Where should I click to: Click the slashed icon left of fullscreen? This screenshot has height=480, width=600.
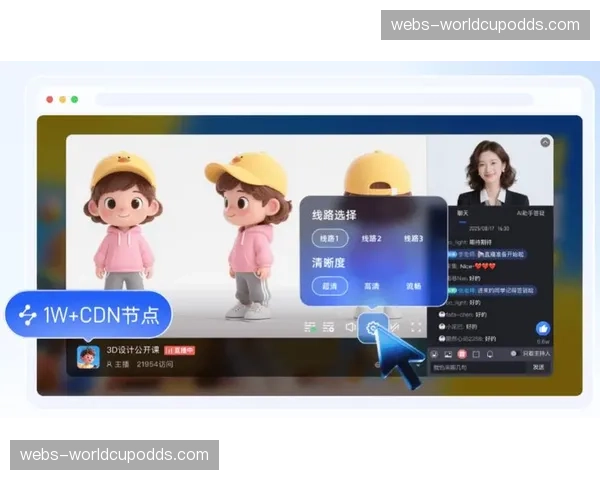pos(395,327)
